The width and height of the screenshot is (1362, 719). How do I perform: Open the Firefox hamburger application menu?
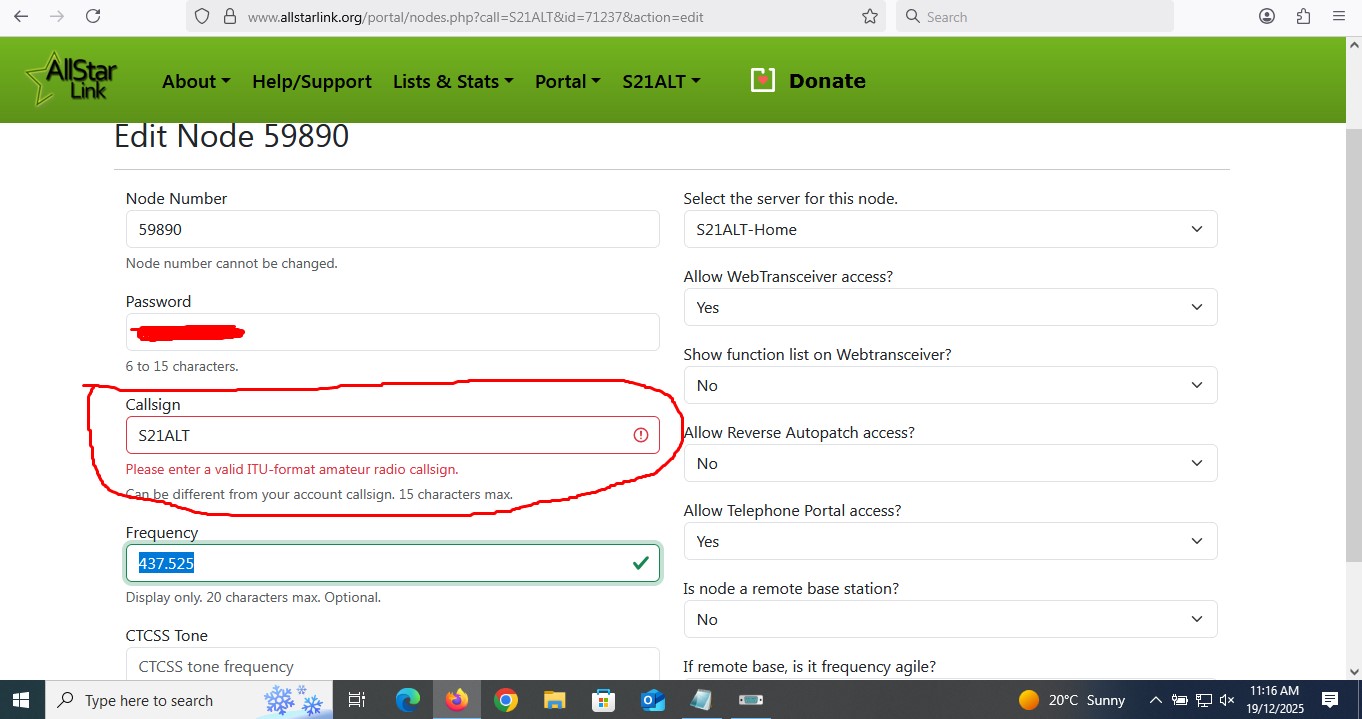click(1339, 16)
